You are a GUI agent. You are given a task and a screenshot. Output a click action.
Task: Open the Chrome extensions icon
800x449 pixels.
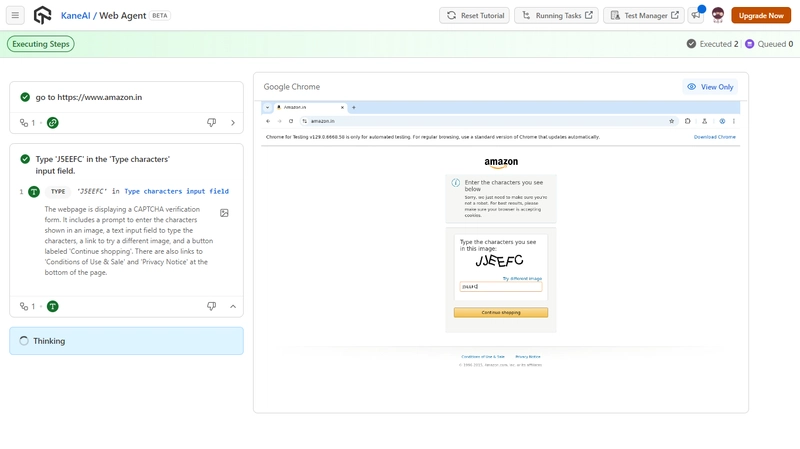coord(687,121)
